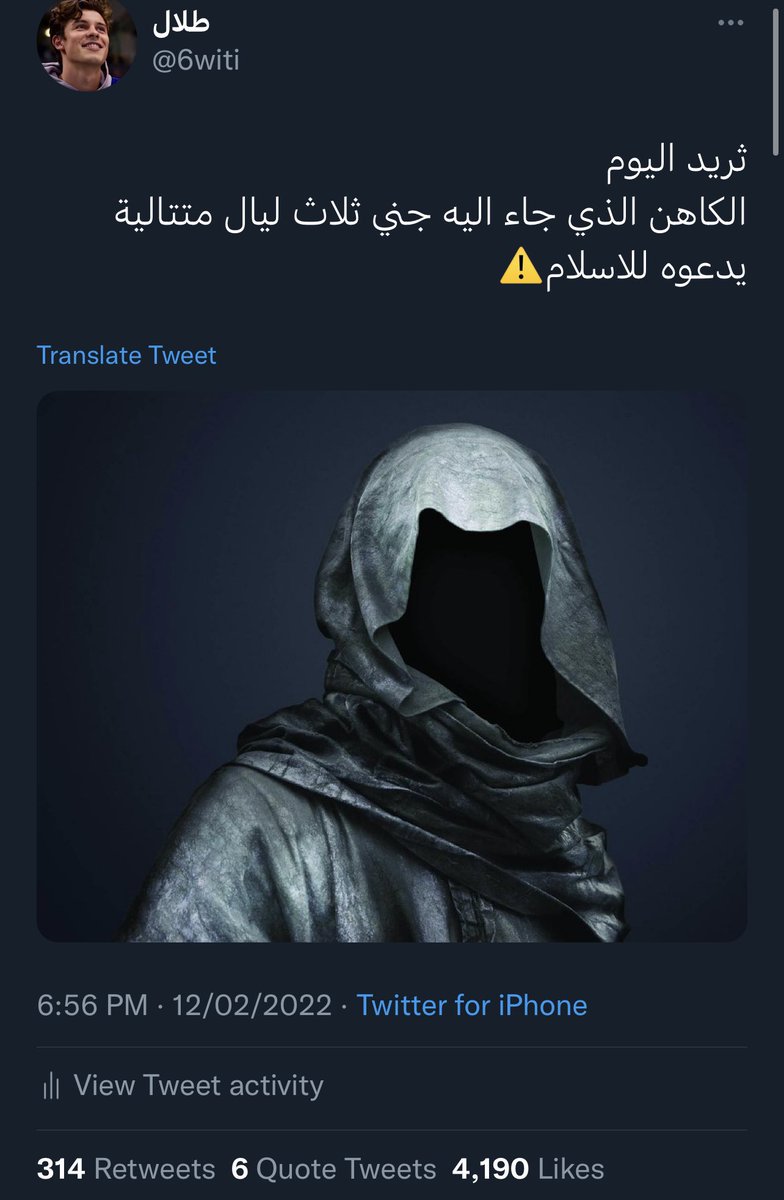Tap the 6:56 PM timestamp
This screenshot has height=1200, width=784.
point(92,1005)
